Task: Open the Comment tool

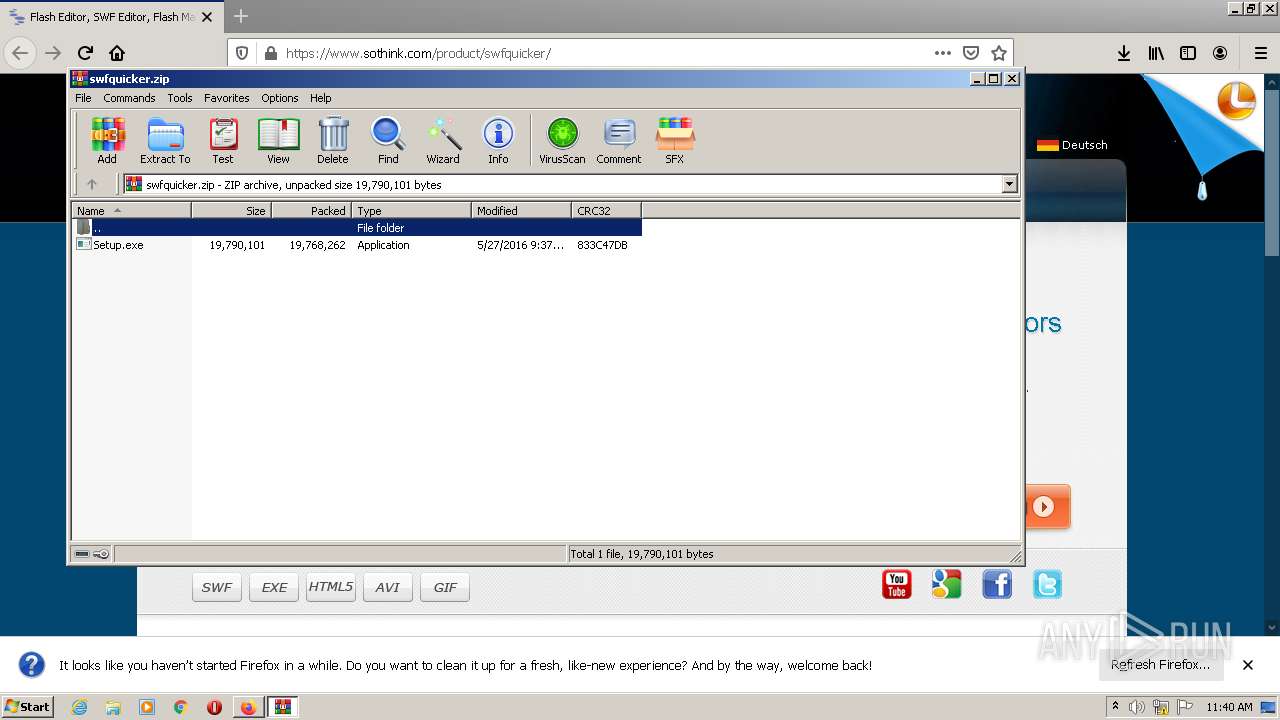Action: pyautogui.click(x=619, y=140)
